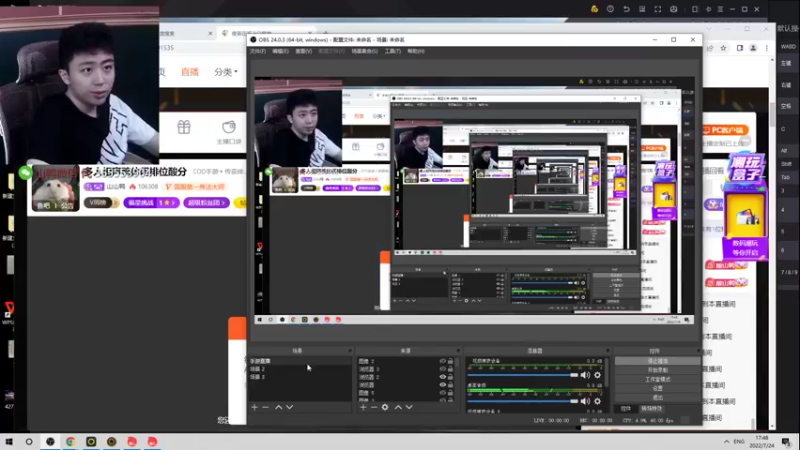
Task: Enable 工作室模式 studio mode
Action: (x=657, y=379)
